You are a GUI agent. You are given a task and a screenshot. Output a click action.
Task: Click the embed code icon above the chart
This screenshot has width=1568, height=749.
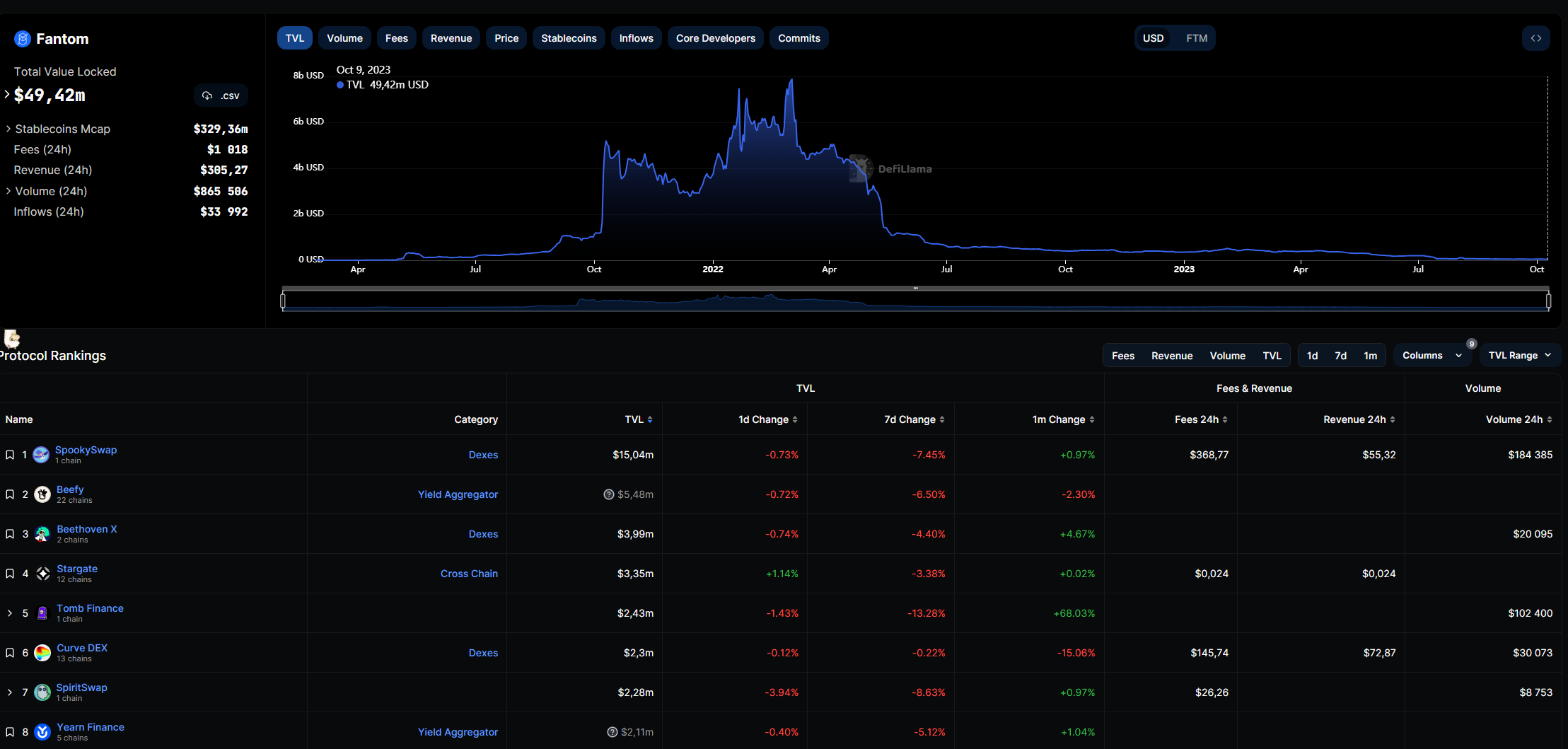point(1535,38)
